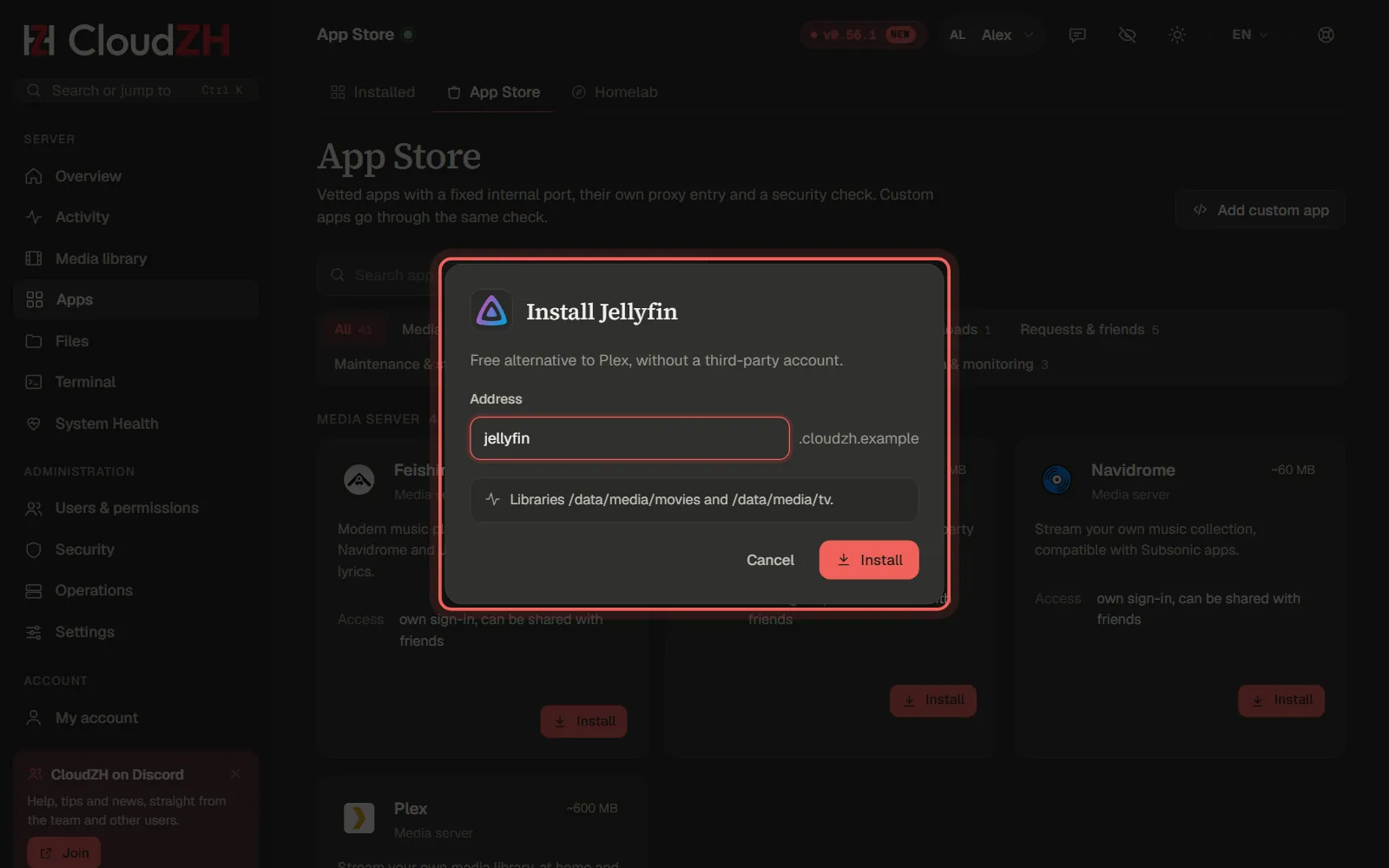Open the help lifebuoy icon in the header
1389x868 pixels.
1326,35
